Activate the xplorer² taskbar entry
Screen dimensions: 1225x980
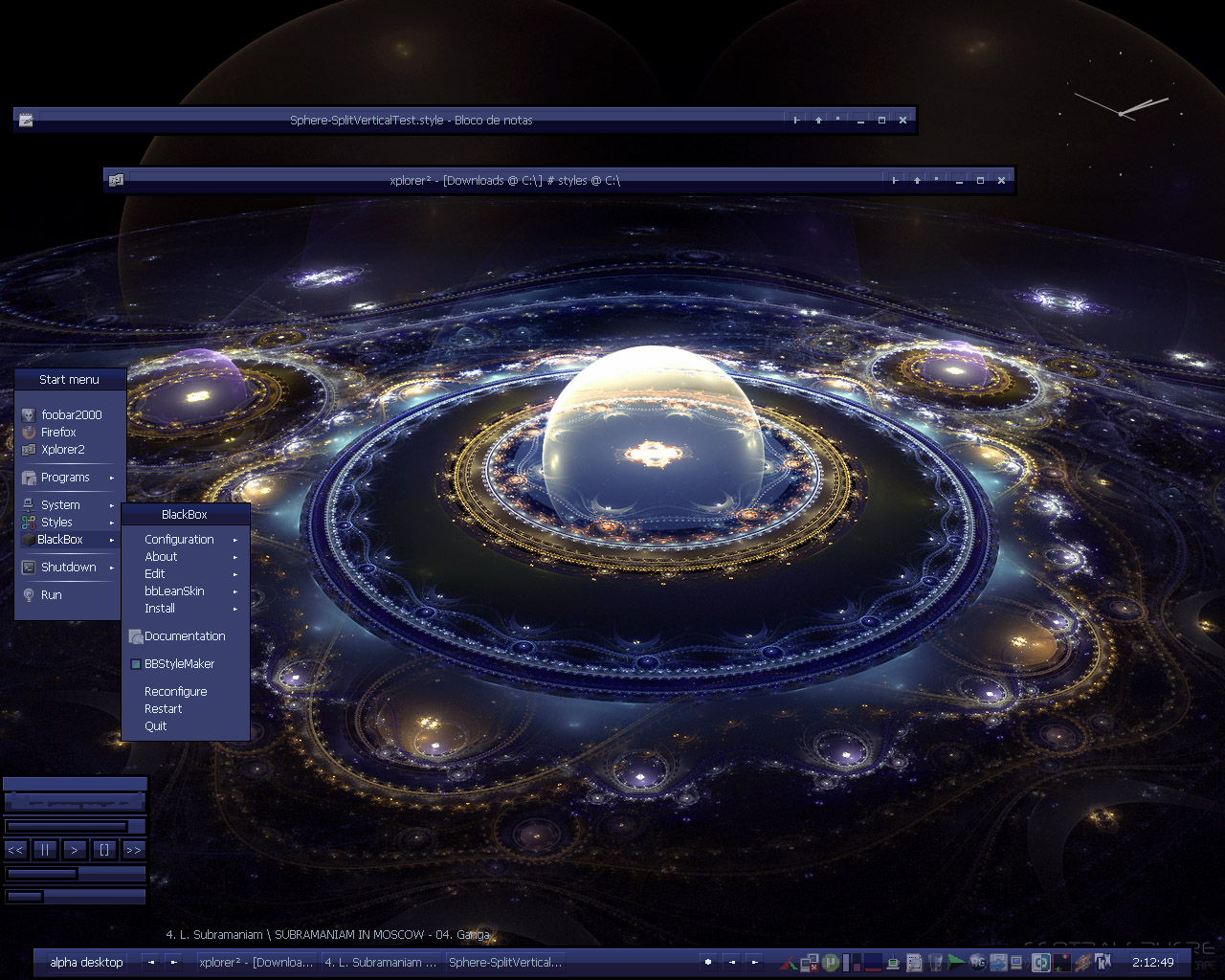tap(256, 962)
